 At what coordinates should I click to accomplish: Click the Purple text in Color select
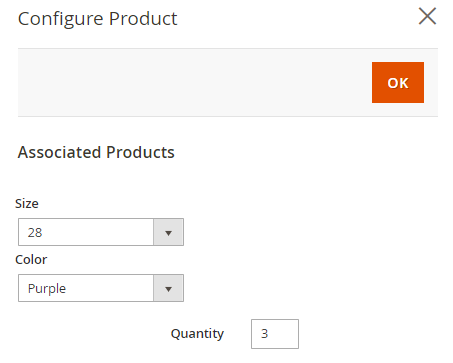click(x=47, y=289)
